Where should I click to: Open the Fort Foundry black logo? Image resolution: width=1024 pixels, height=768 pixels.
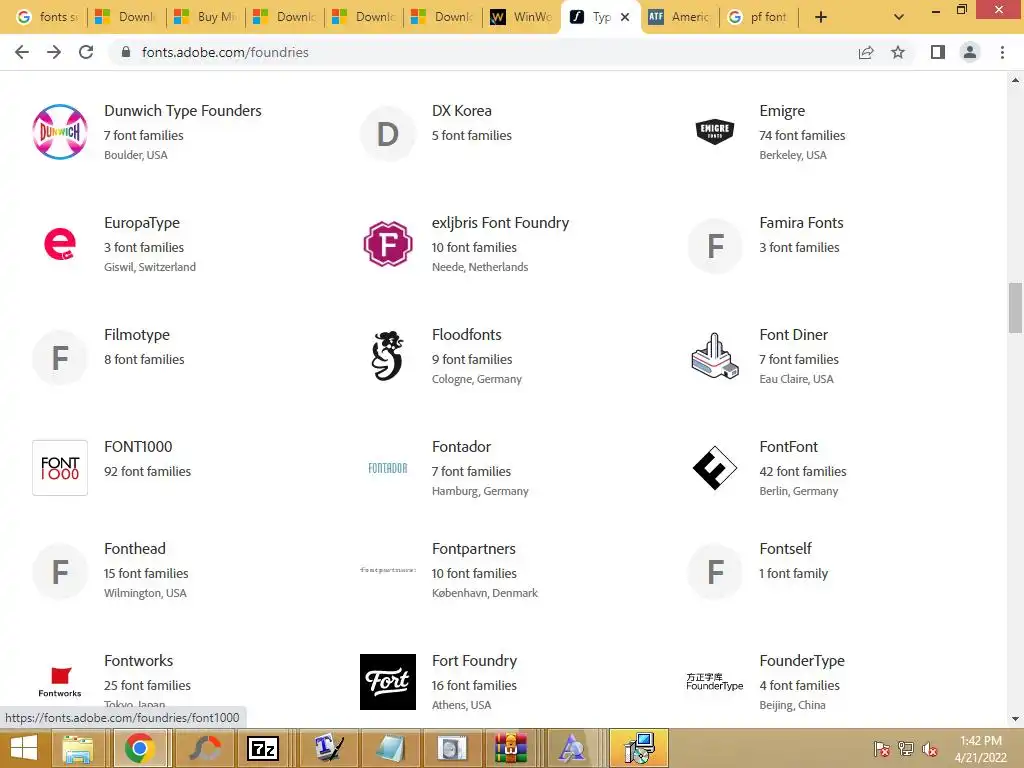click(388, 682)
